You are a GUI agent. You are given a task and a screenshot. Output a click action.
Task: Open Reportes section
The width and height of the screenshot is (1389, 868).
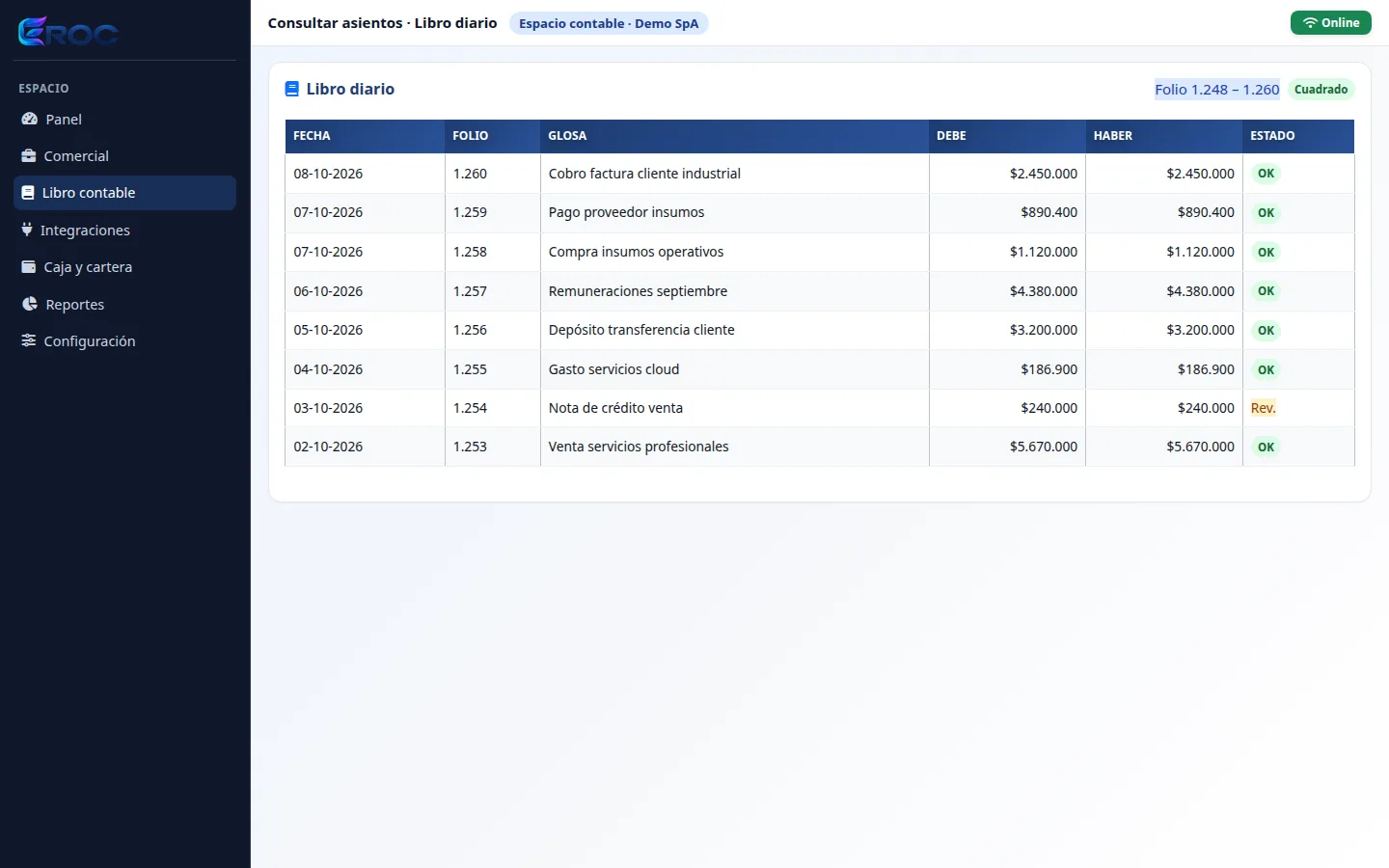(x=124, y=304)
